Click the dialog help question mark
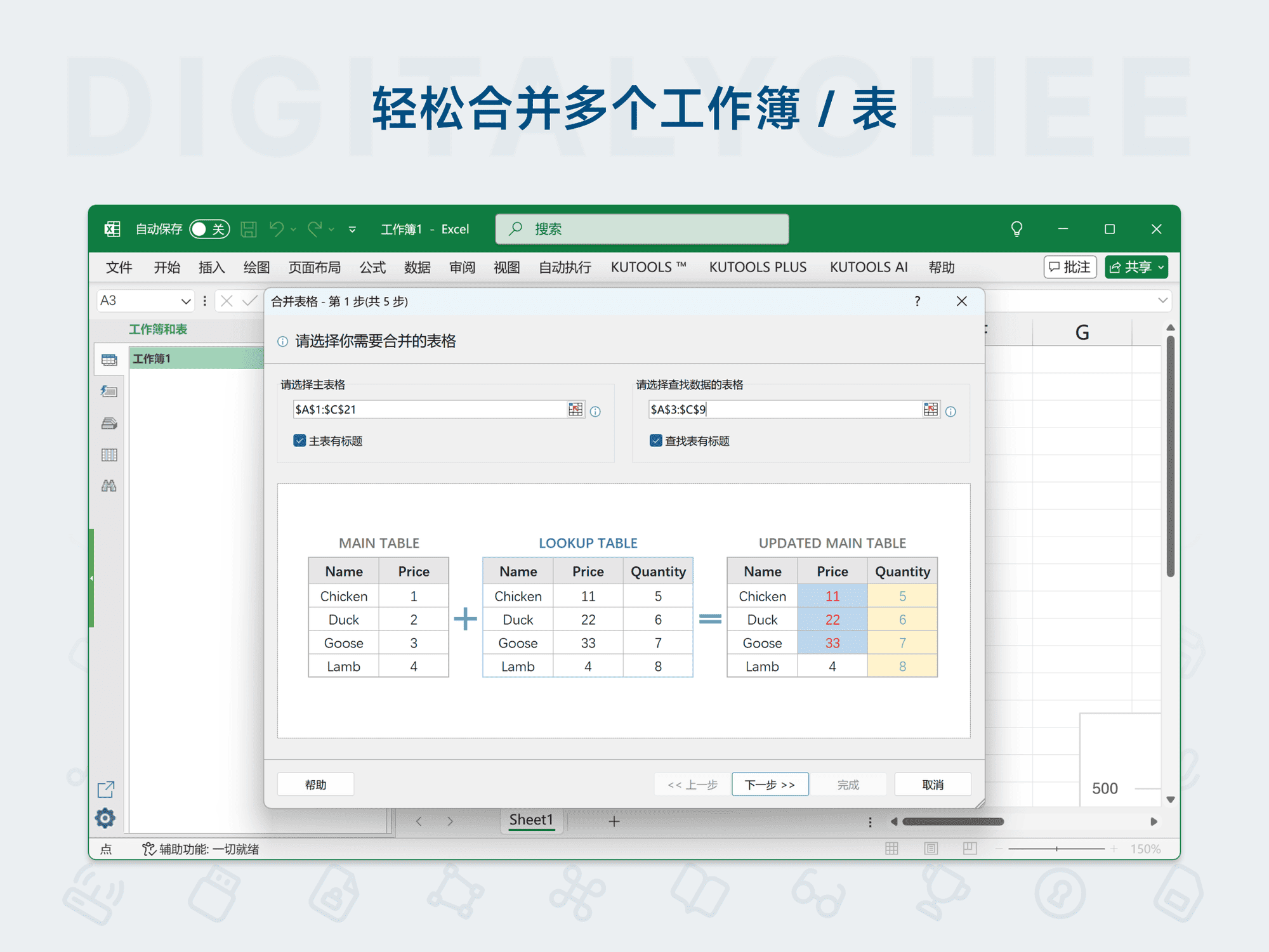1269x952 pixels. (x=917, y=301)
